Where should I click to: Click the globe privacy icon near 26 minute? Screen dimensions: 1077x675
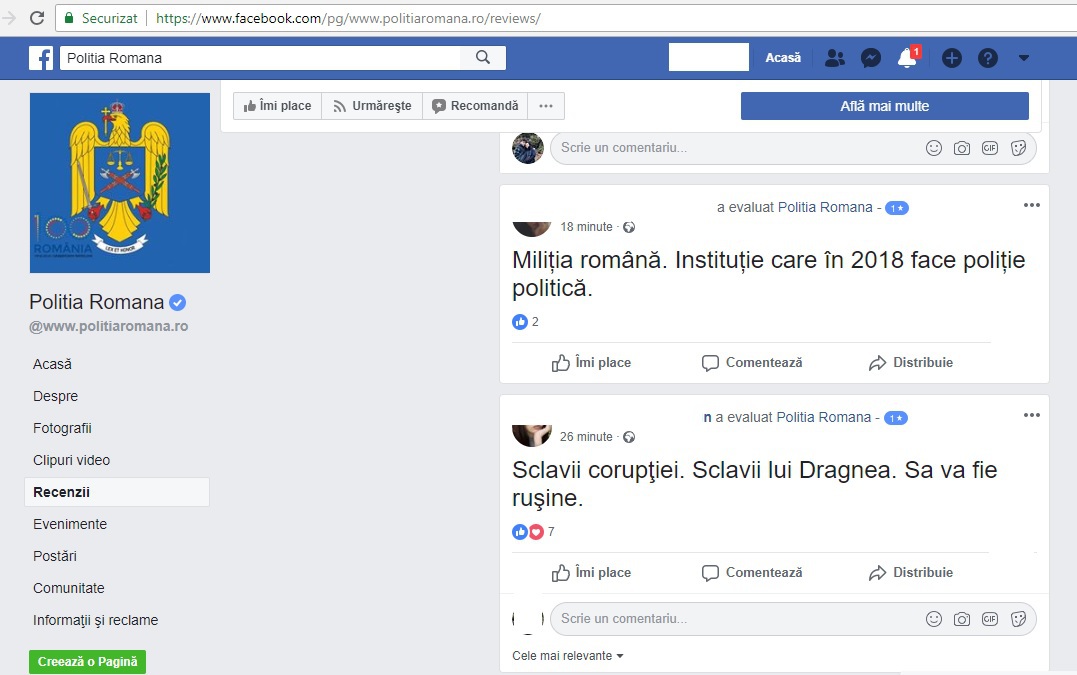click(x=628, y=437)
